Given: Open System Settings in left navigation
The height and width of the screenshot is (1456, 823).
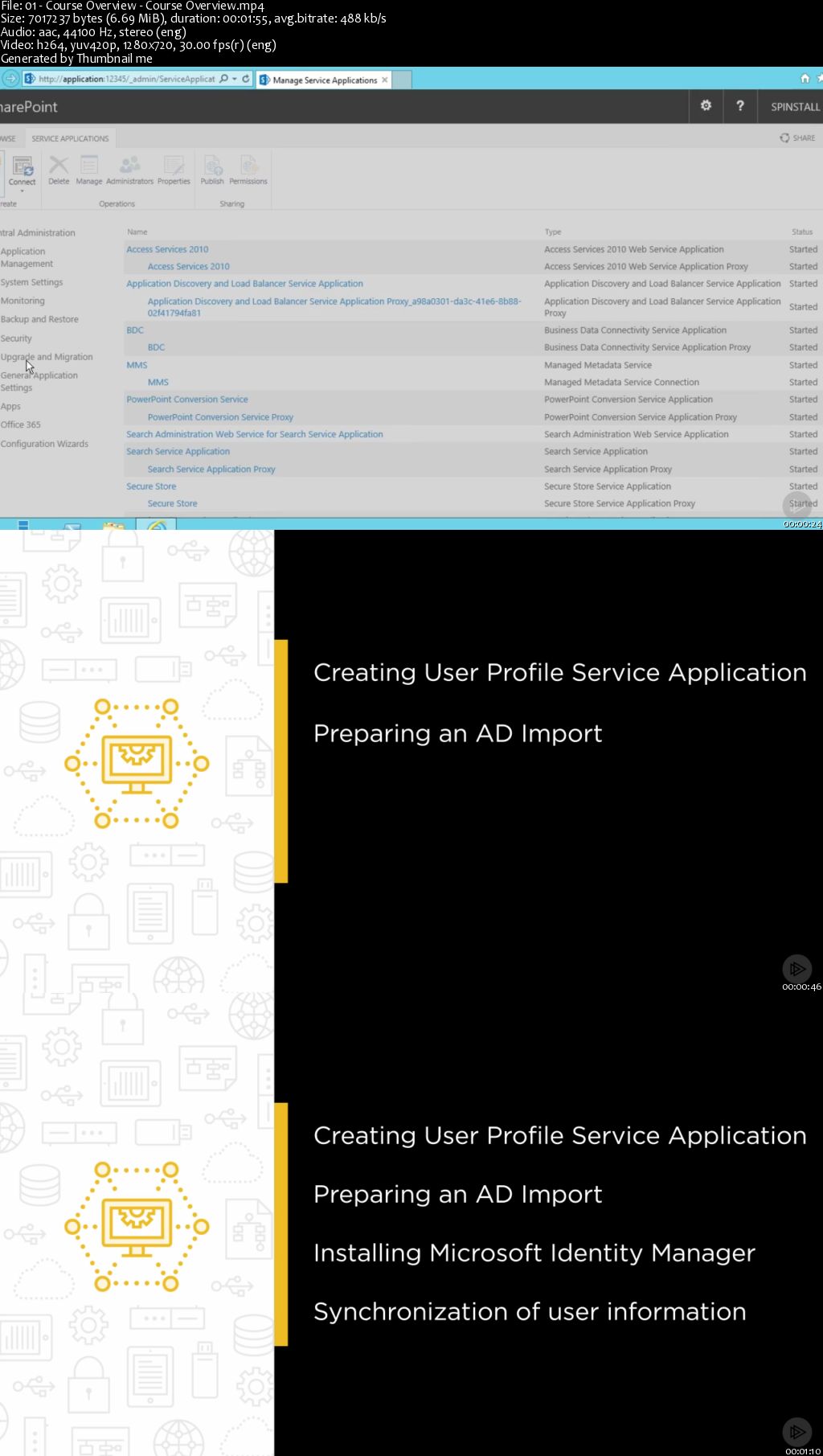Looking at the screenshot, I should tap(31, 282).
